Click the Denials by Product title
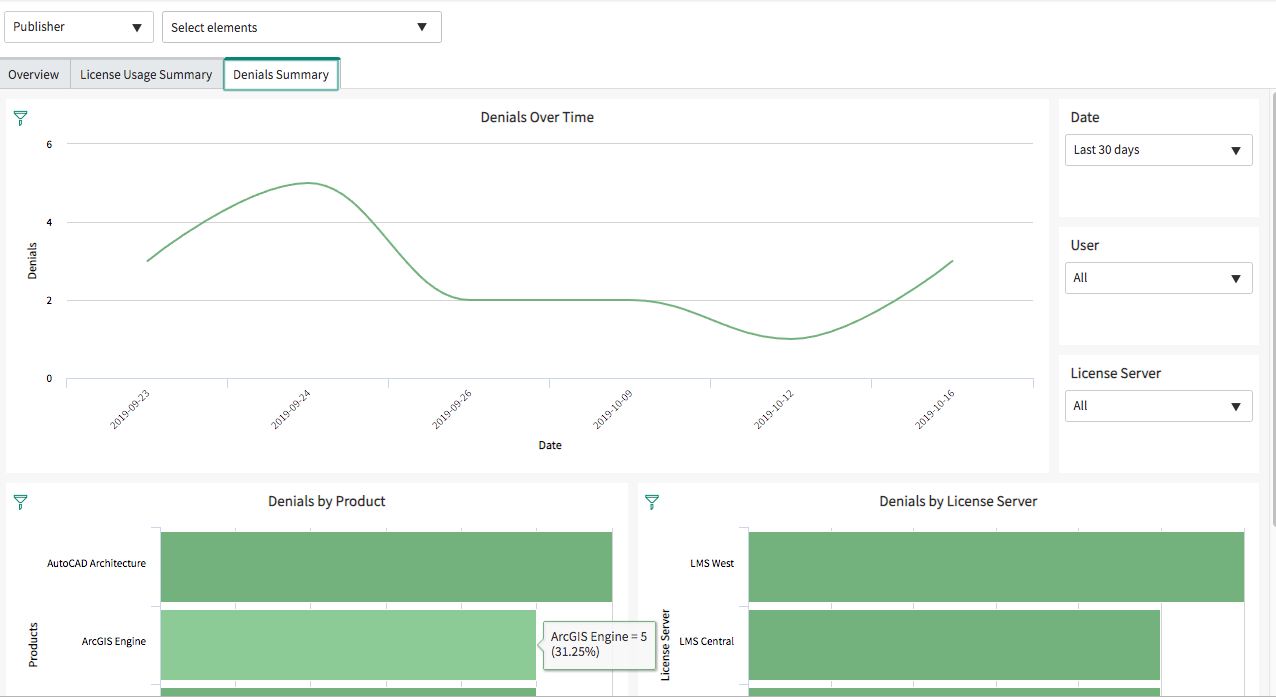This screenshot has height=700, width=1276. 327,502
